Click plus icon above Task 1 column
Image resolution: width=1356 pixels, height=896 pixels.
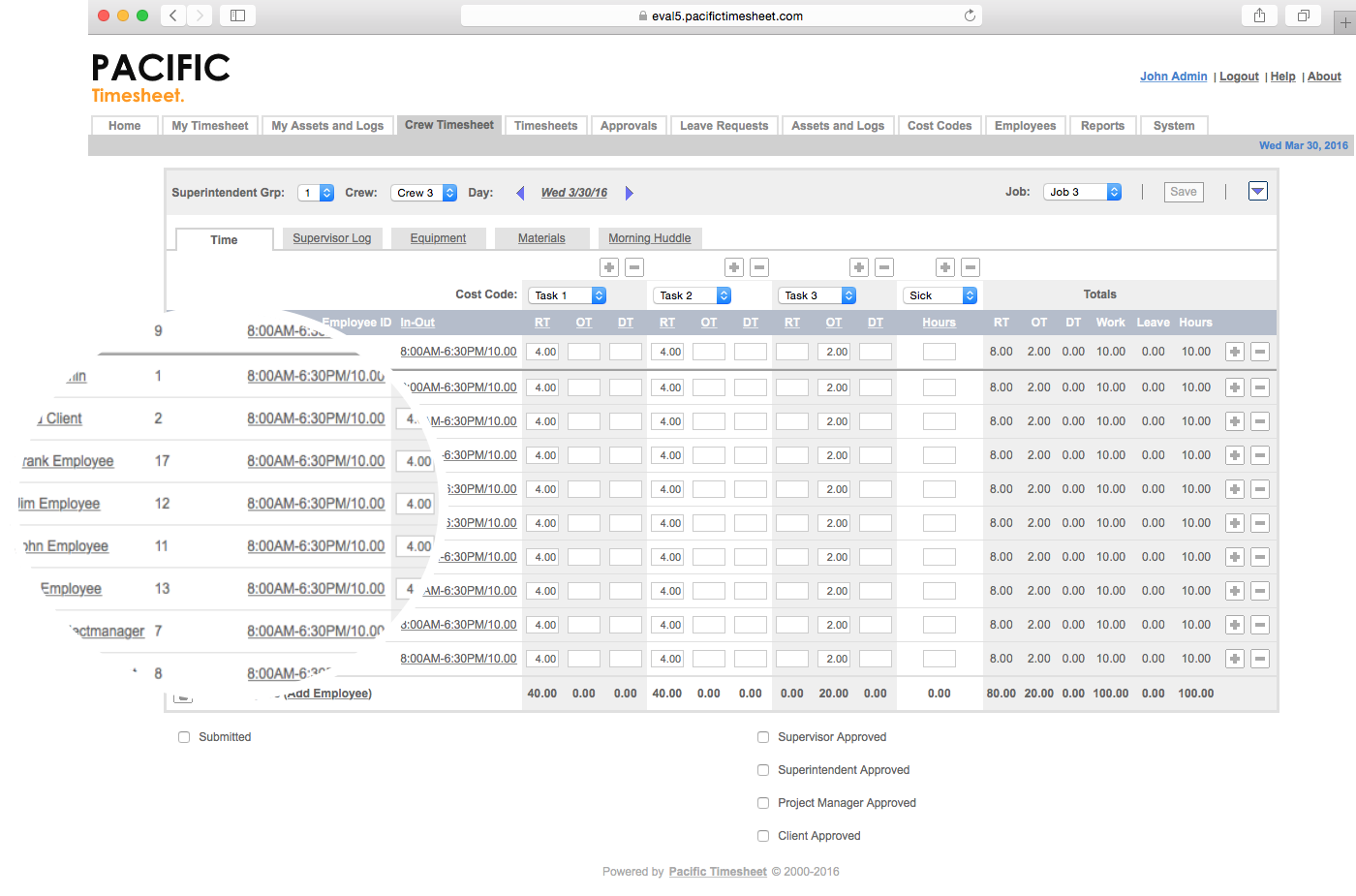(x=609, y=267)
